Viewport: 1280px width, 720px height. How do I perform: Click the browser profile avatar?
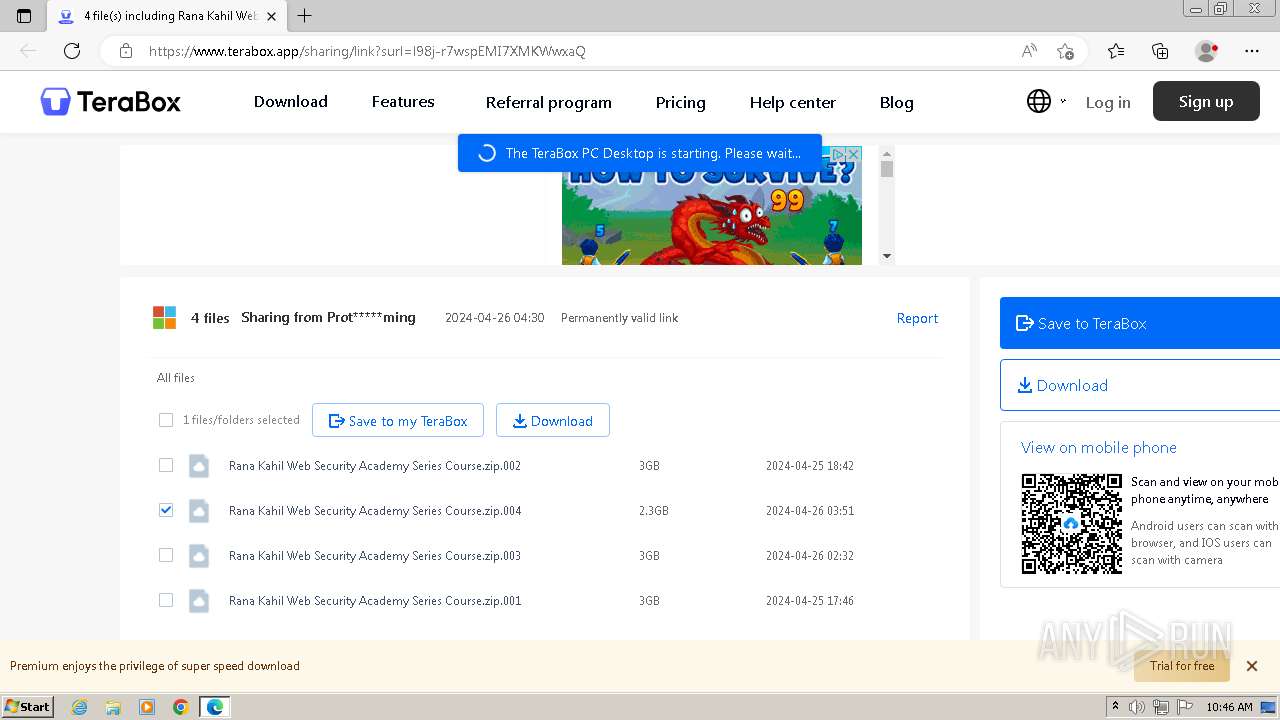[1207, 51]
